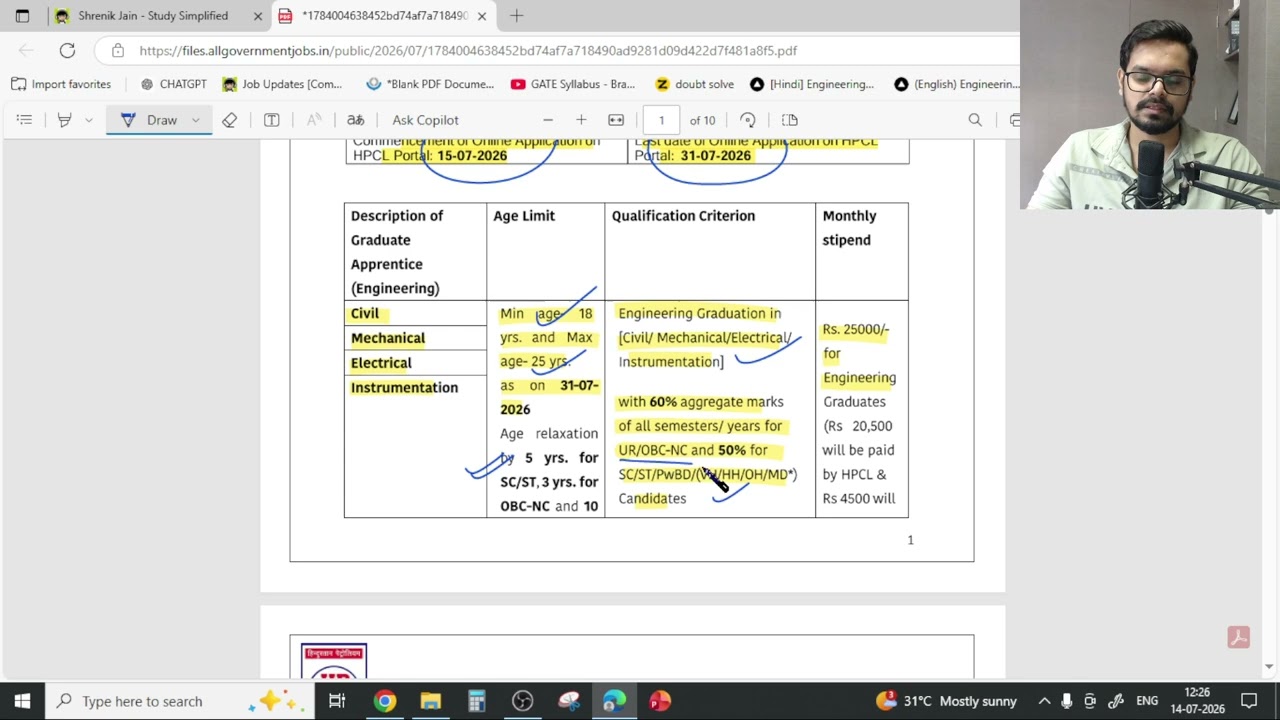Click the taskbar search box
The width and height of the screenshot is (1280, 720).
point(180,701)
